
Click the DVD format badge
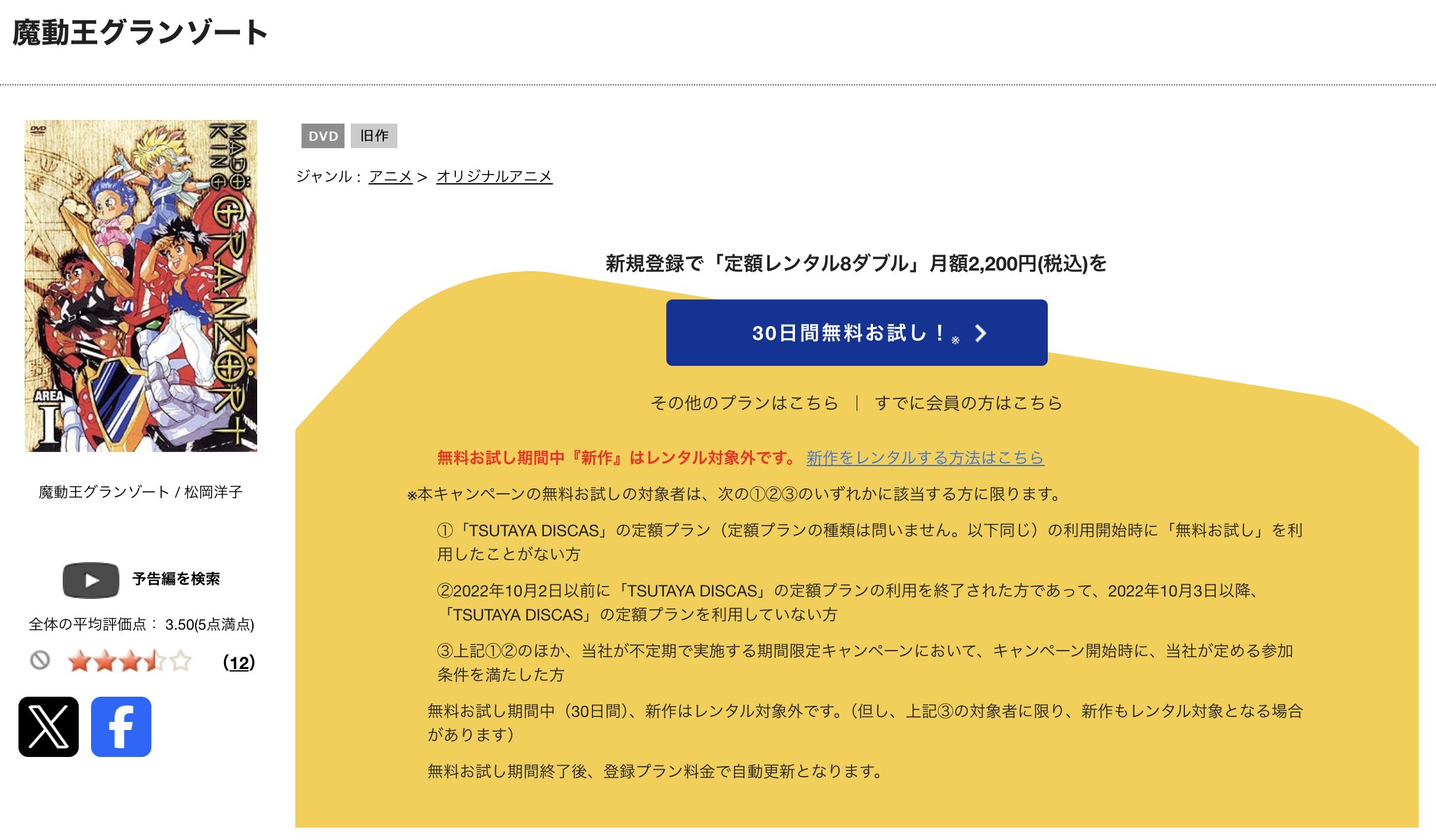pos(323,136)
